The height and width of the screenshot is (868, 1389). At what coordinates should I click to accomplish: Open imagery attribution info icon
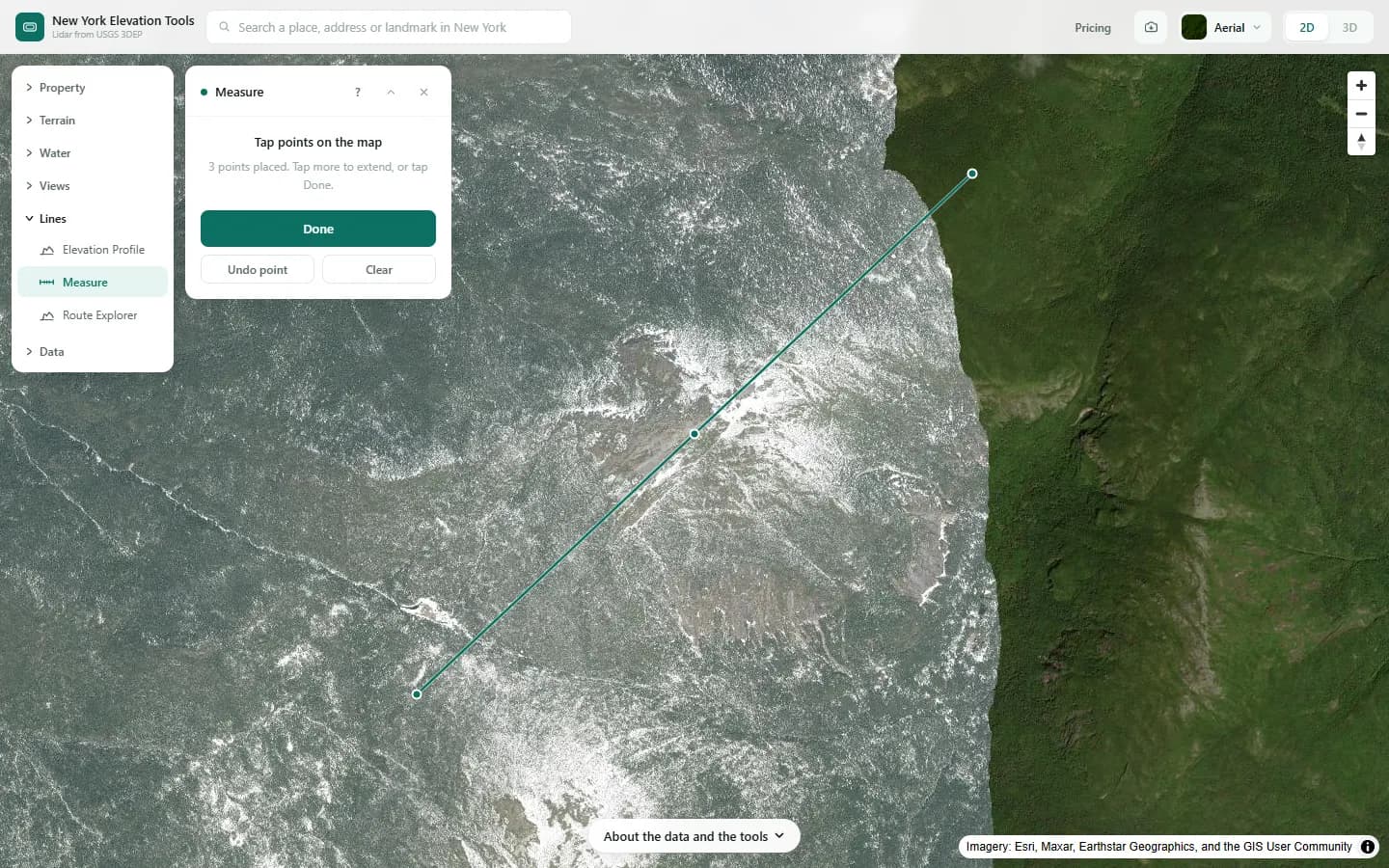pyautogui.click(x=1368, y=847)
